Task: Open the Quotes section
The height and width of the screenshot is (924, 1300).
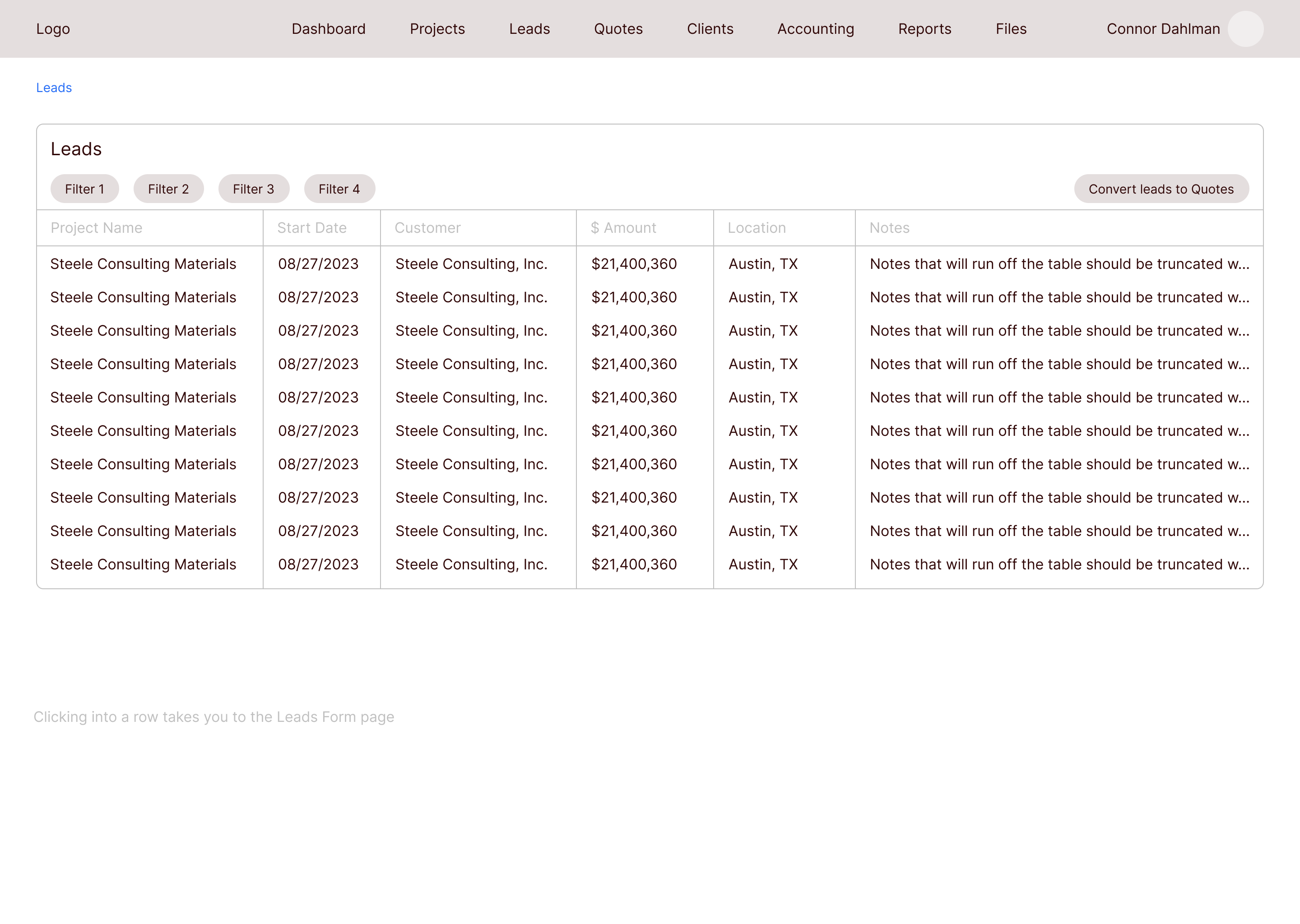Action: 618,29
